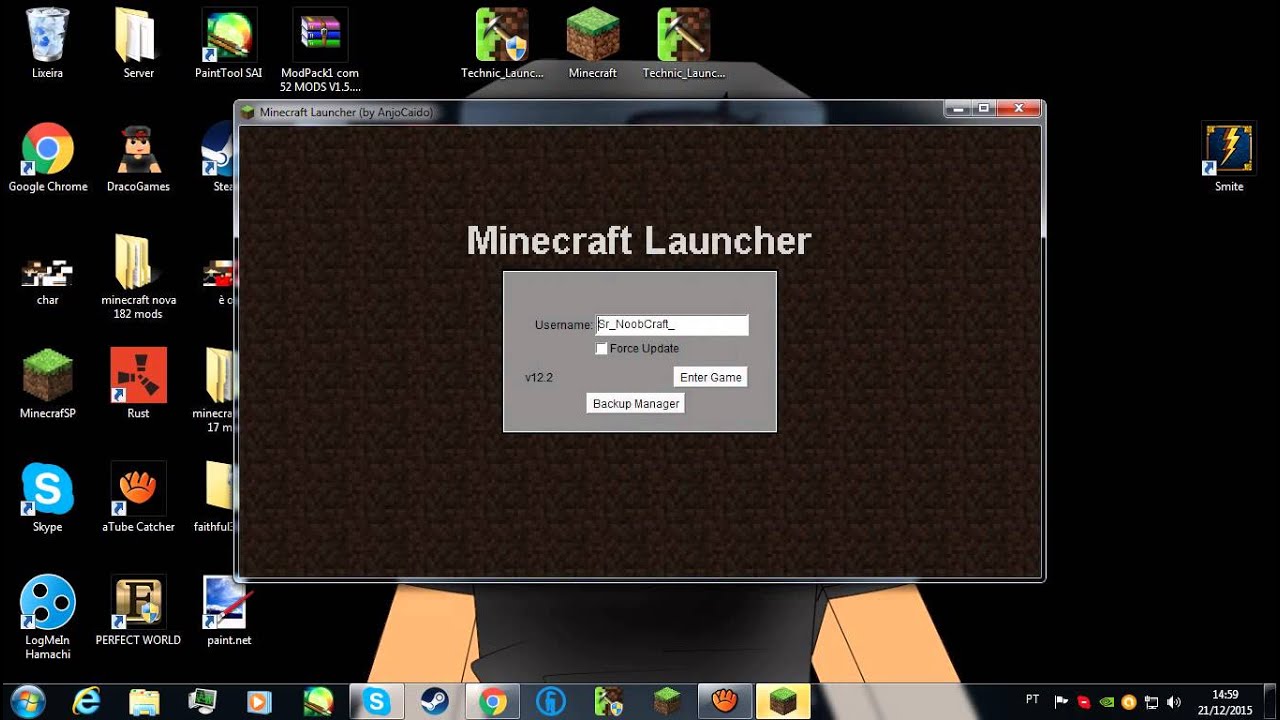Select the Minecraft grass block desktop icon
The image size is (1280, 720).
[x=592, y=43]
